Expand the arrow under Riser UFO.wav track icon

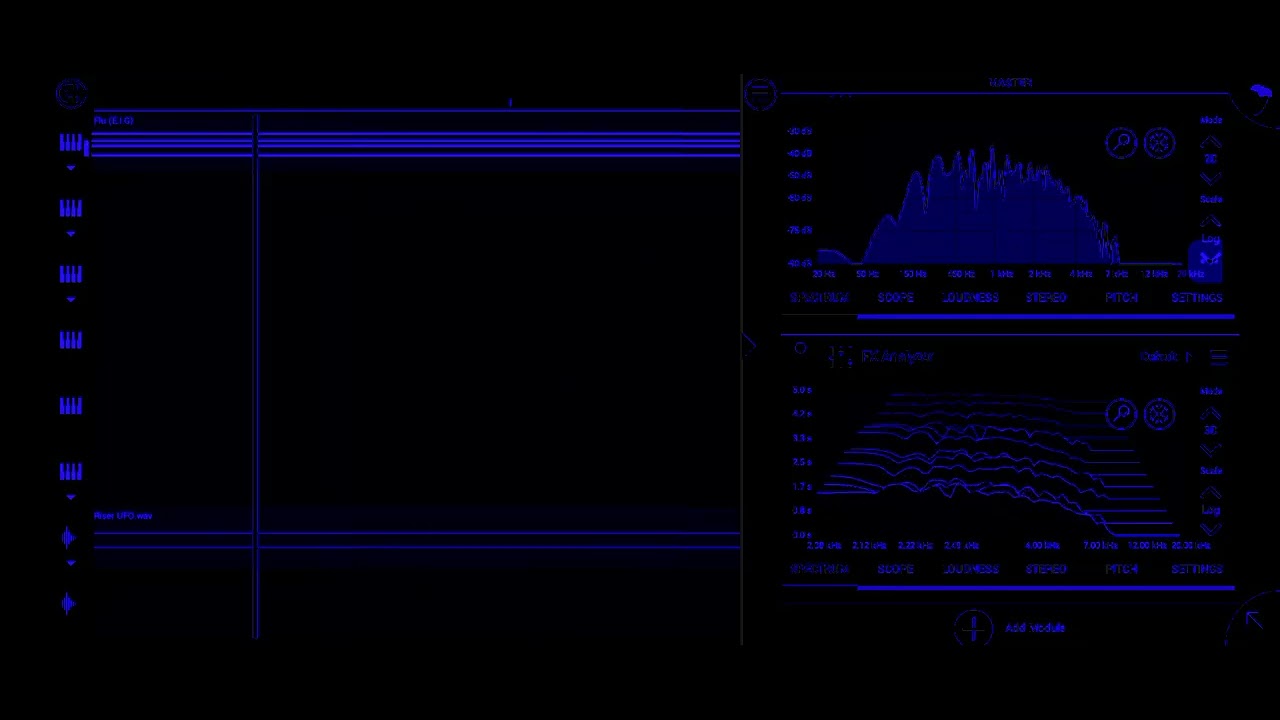click(x=70, y=563)
